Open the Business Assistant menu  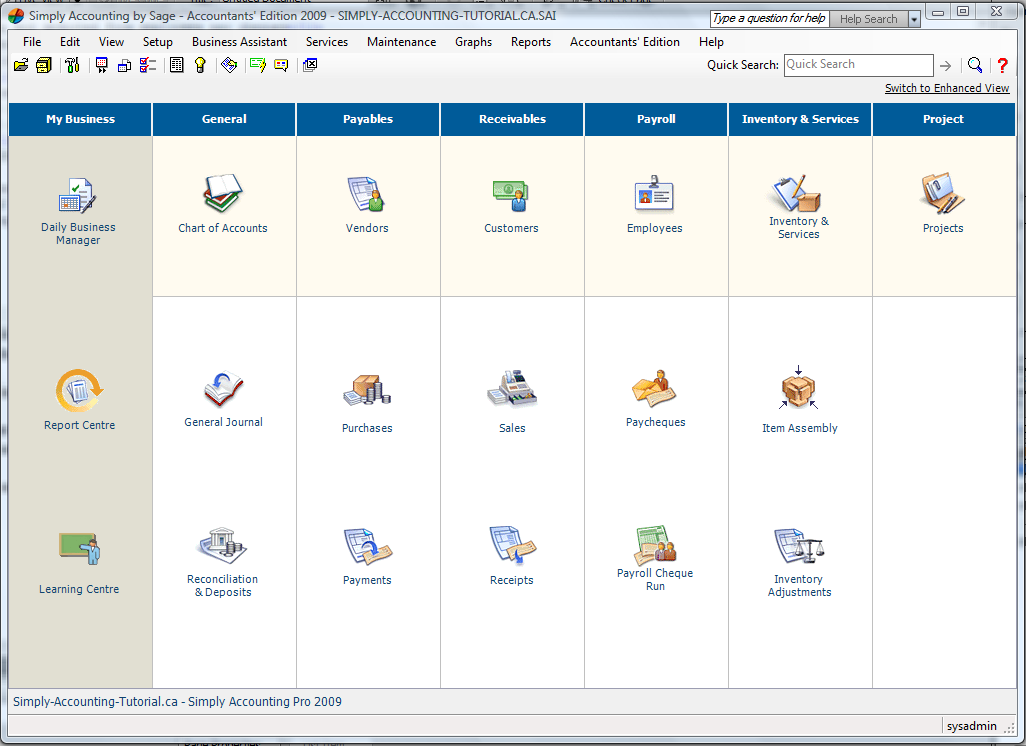239,42
